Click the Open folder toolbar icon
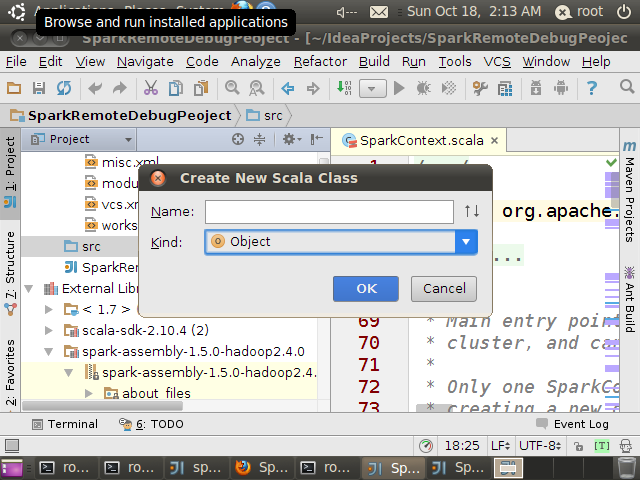640x480 pixels. click(x=14, y=88)
